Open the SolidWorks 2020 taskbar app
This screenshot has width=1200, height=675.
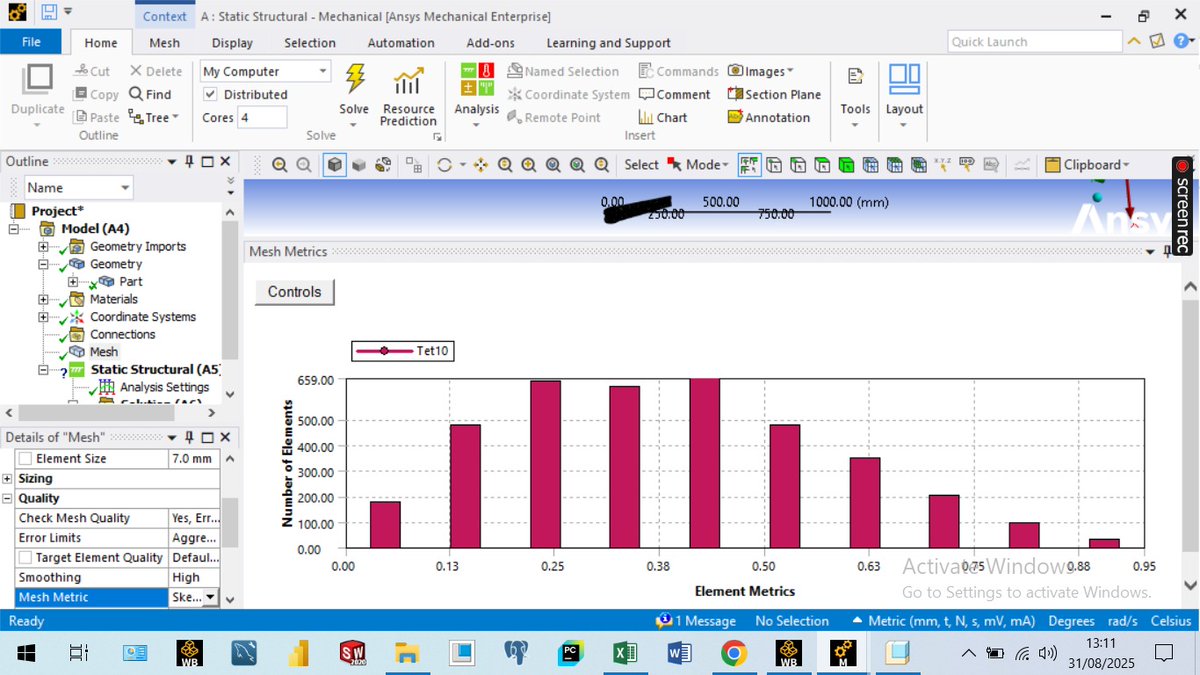tap(352, 653)
